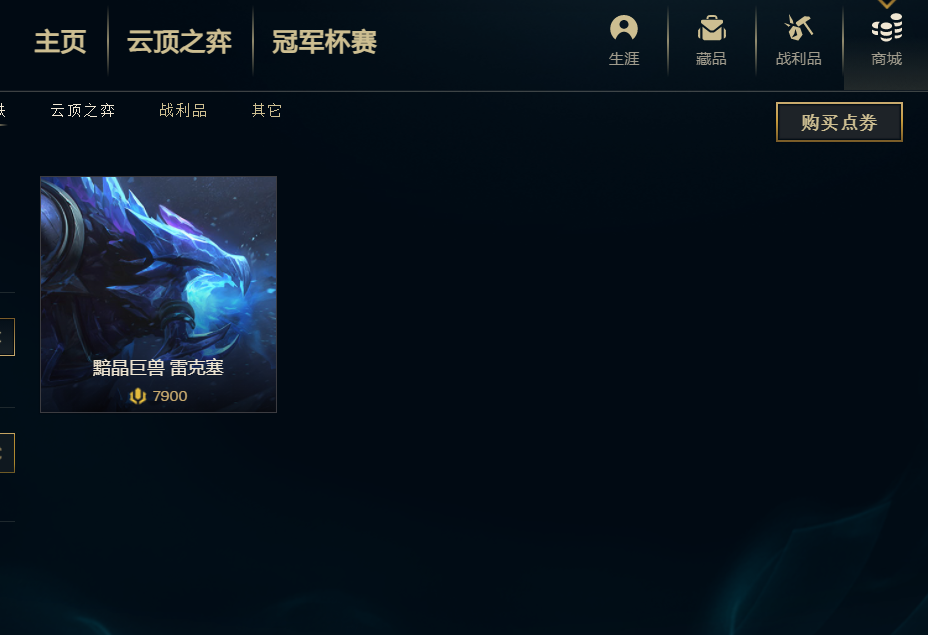This screenshot has height=635, width=928.
Task: Open the 生涯 profile icon
Action: coord(624,28)
